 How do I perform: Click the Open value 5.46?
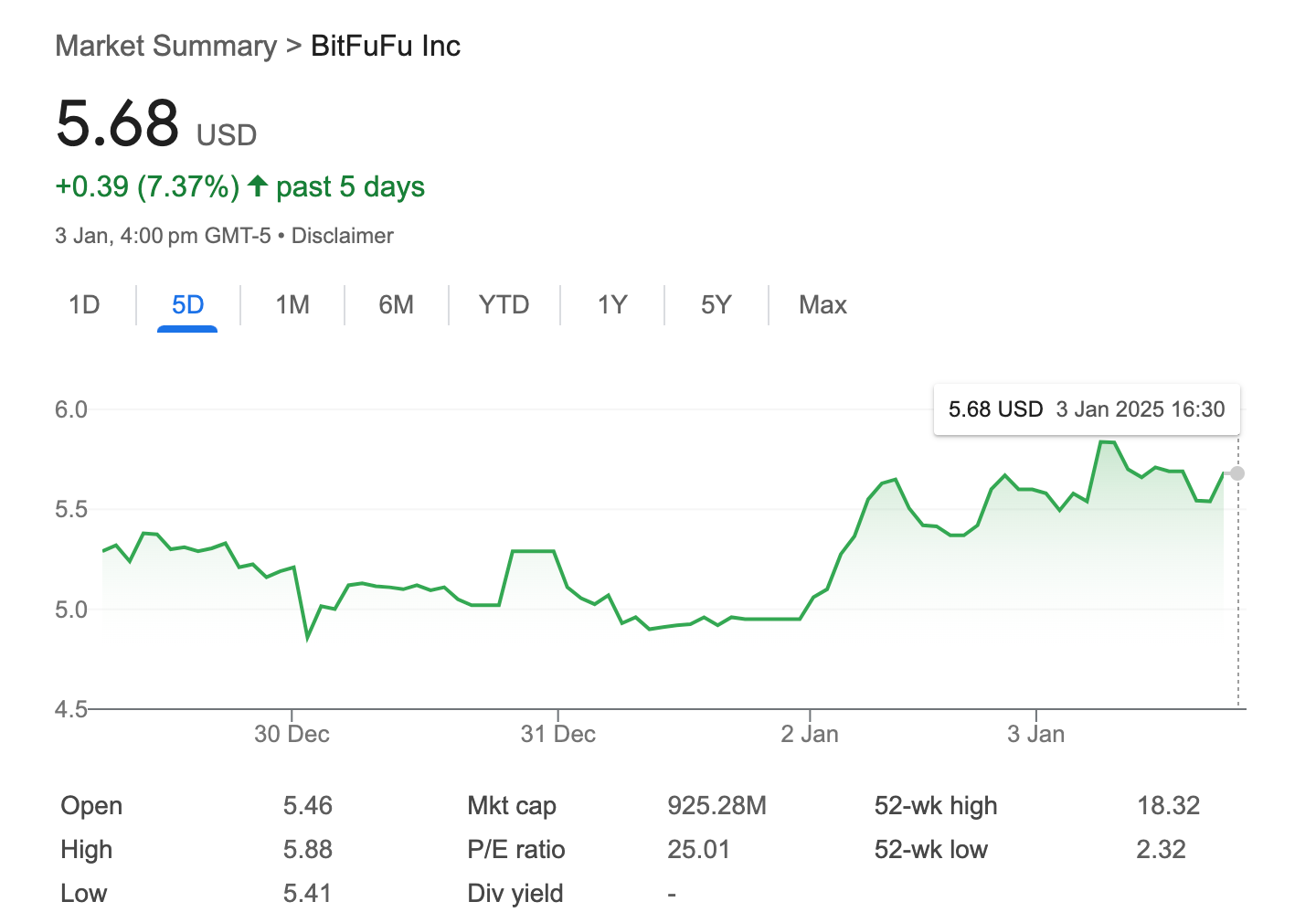coord(308,805)
